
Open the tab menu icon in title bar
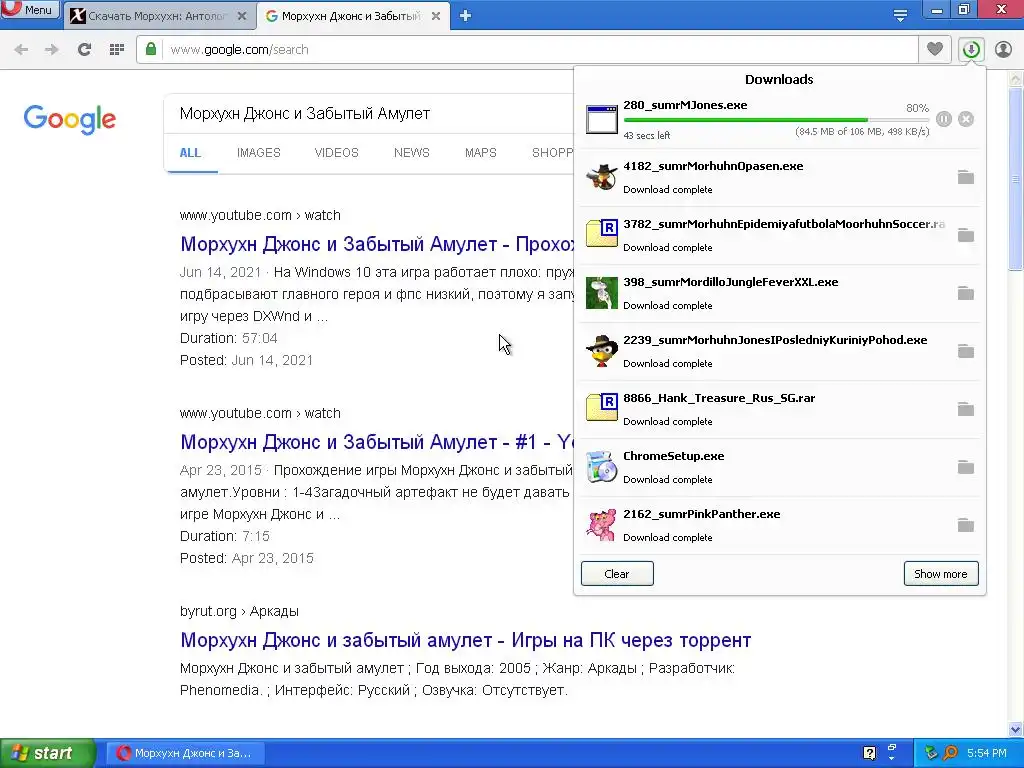900,16
